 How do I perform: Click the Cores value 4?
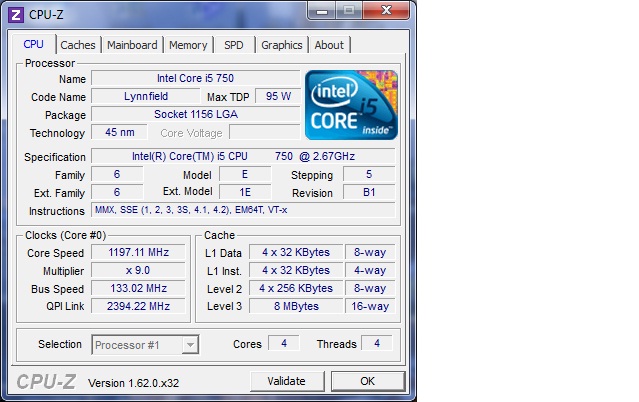click(284, 343)
